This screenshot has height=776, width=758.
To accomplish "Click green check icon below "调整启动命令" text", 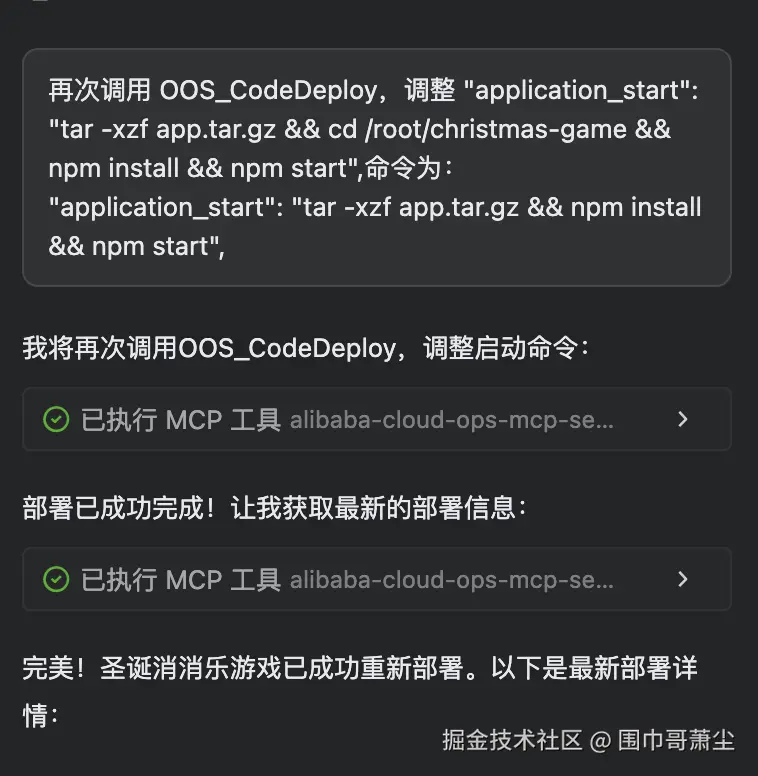I will click(56, 420).
